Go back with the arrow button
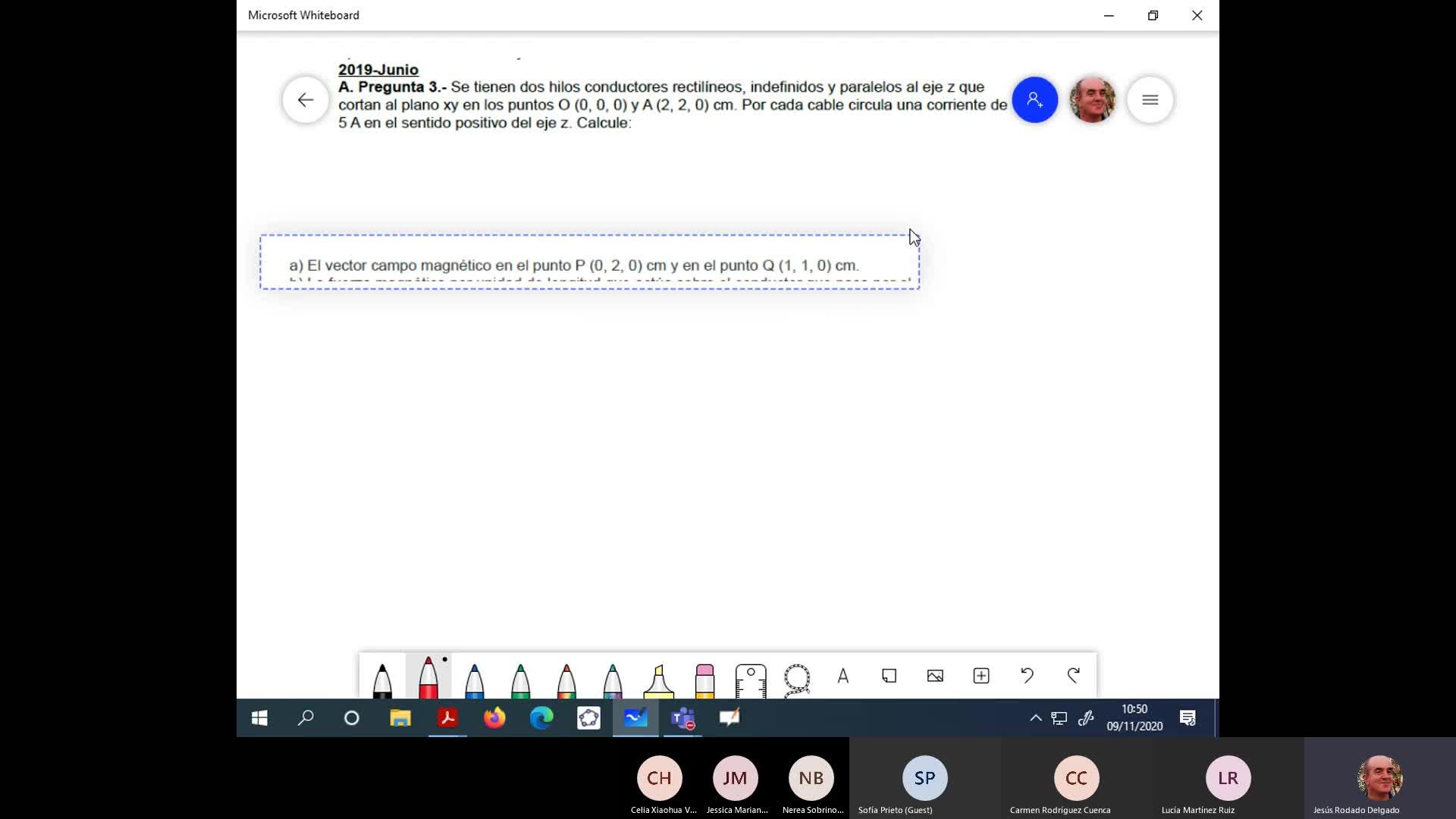This screenshot has width=1456, height=819. [306, 100]
